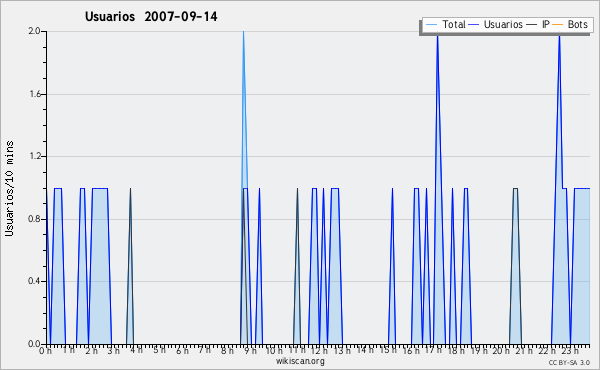Screen dimensions: 600x370
Task: Click the Usuarios peak of 2.0 near 22 h
Action: [x=559, y=36]
